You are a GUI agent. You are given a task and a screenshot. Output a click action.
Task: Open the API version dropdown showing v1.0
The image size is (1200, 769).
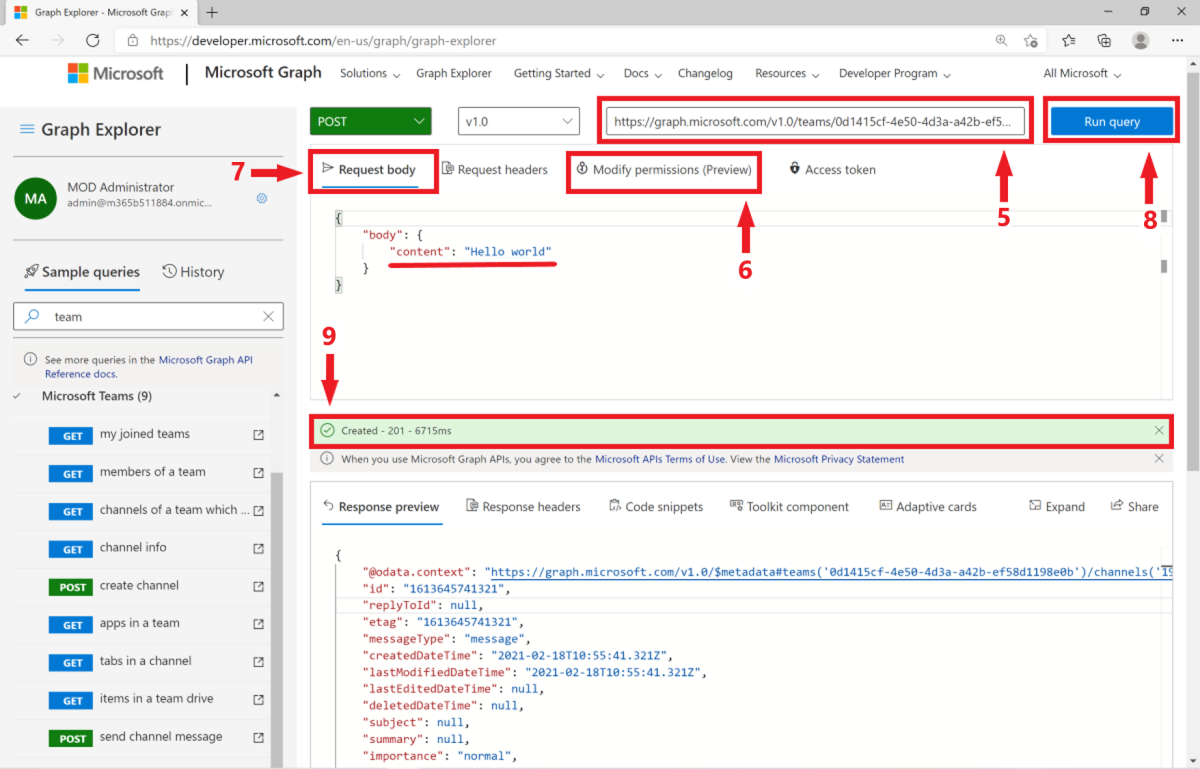(518, 120)
